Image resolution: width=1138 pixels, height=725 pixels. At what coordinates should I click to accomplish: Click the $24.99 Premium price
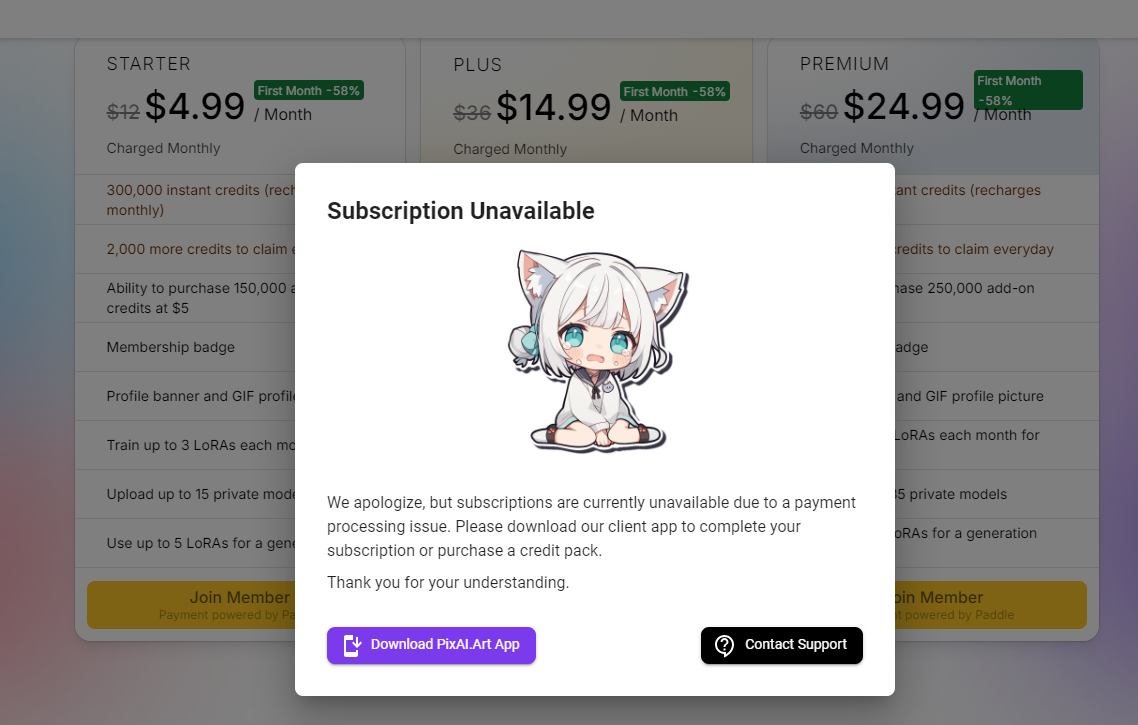tap(904, 106)
